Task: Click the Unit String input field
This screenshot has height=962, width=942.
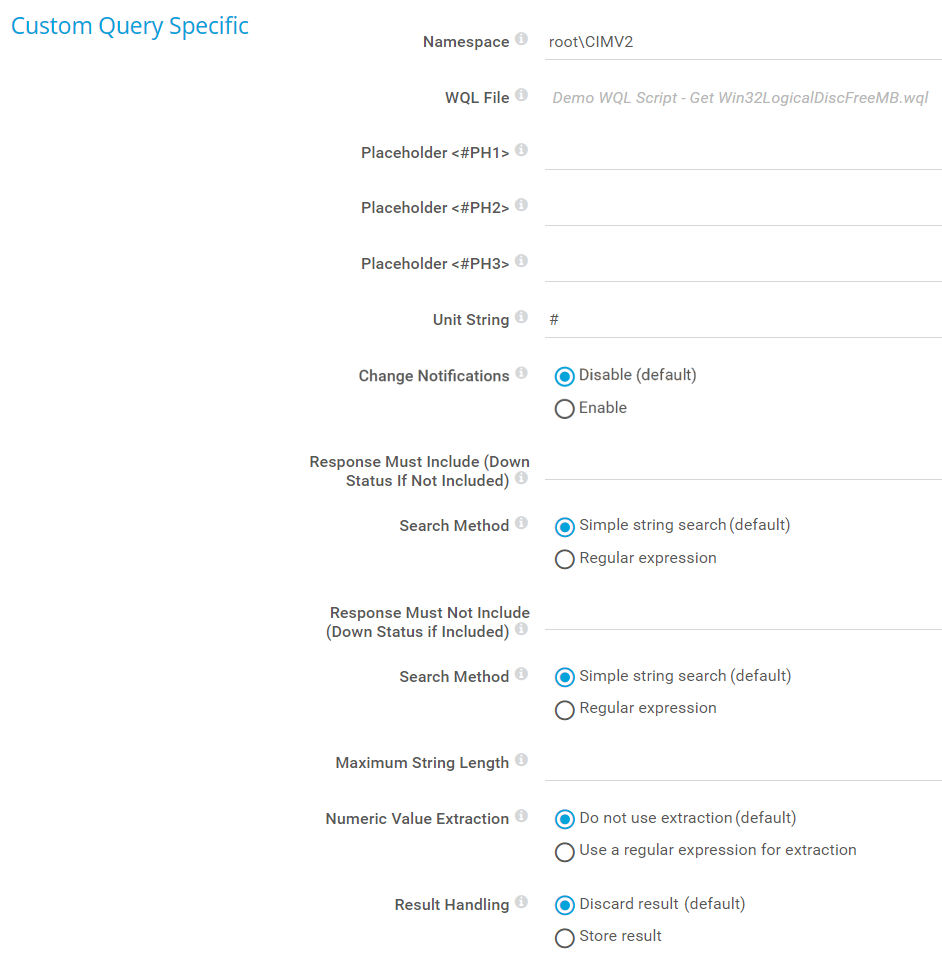Action: 742,320
